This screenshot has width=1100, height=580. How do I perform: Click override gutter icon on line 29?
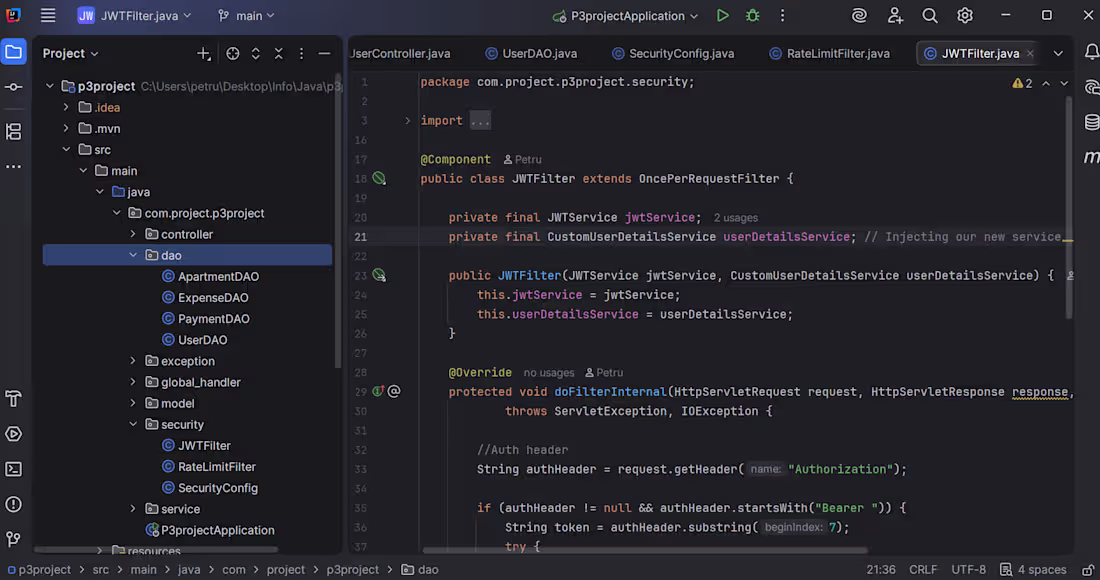pyautogui.click(x=378, y=391)
